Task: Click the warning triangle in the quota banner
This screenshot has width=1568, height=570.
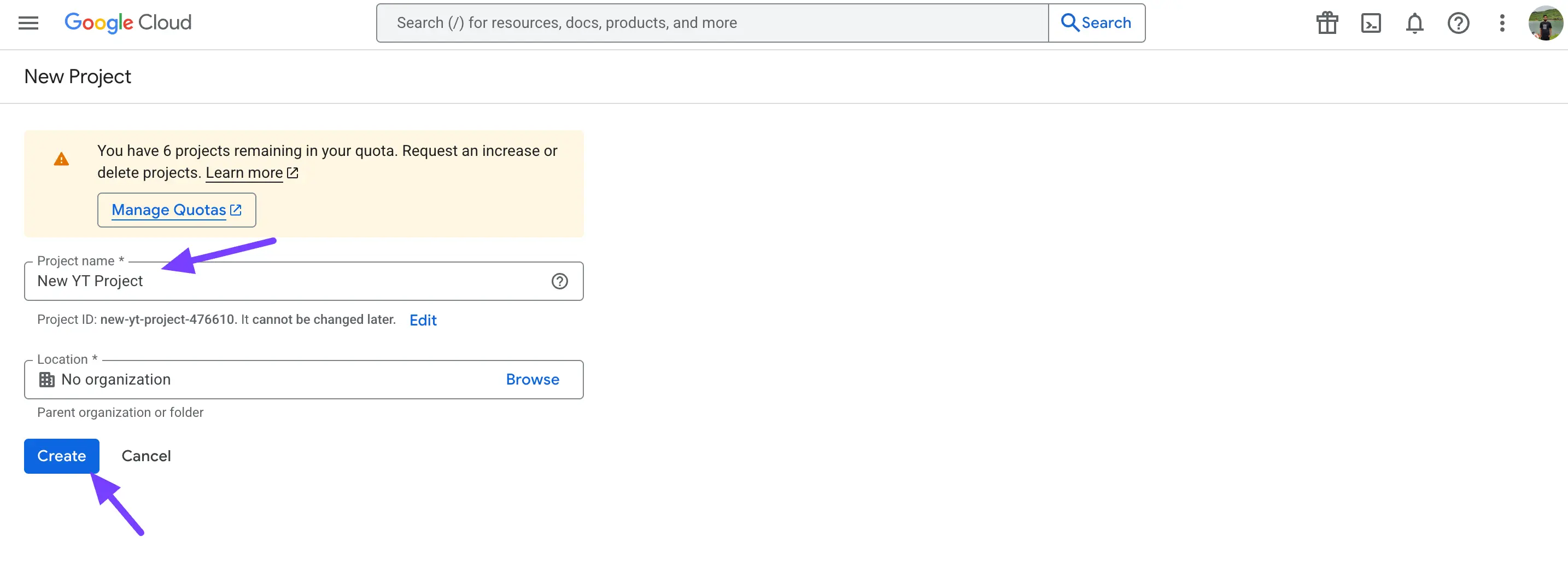Action: (61, 158)
